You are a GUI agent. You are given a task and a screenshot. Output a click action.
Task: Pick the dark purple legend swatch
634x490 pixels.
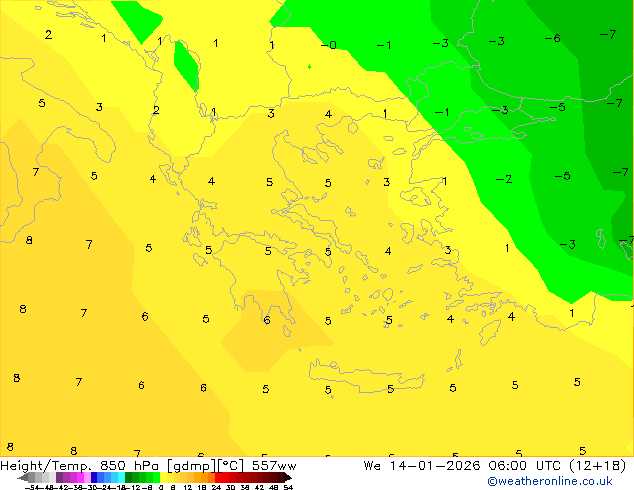59,477
